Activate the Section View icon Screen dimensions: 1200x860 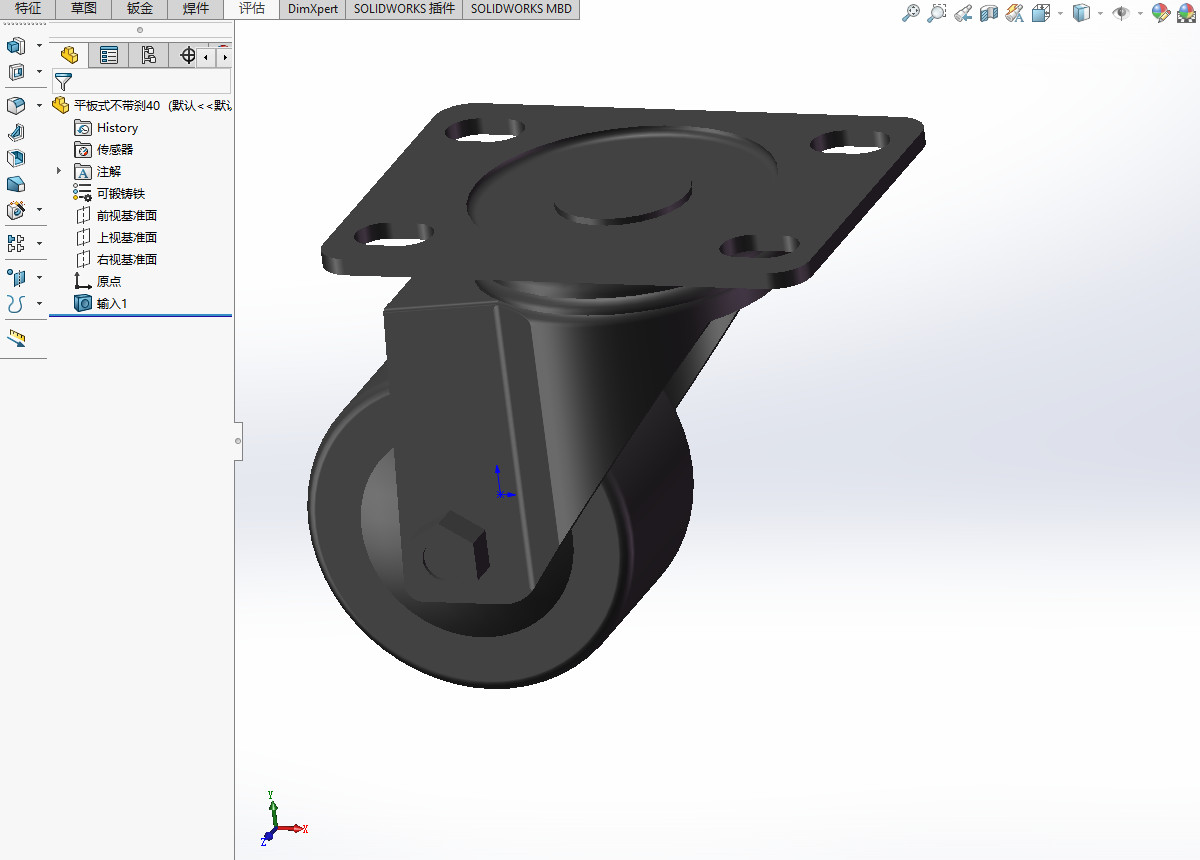(x=989, y=13)
